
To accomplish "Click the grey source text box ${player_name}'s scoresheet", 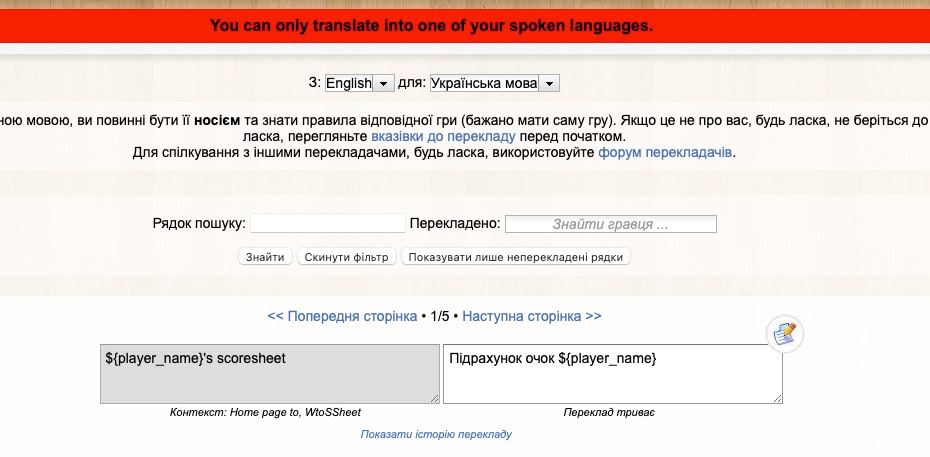I will click(x=270, y=374).
